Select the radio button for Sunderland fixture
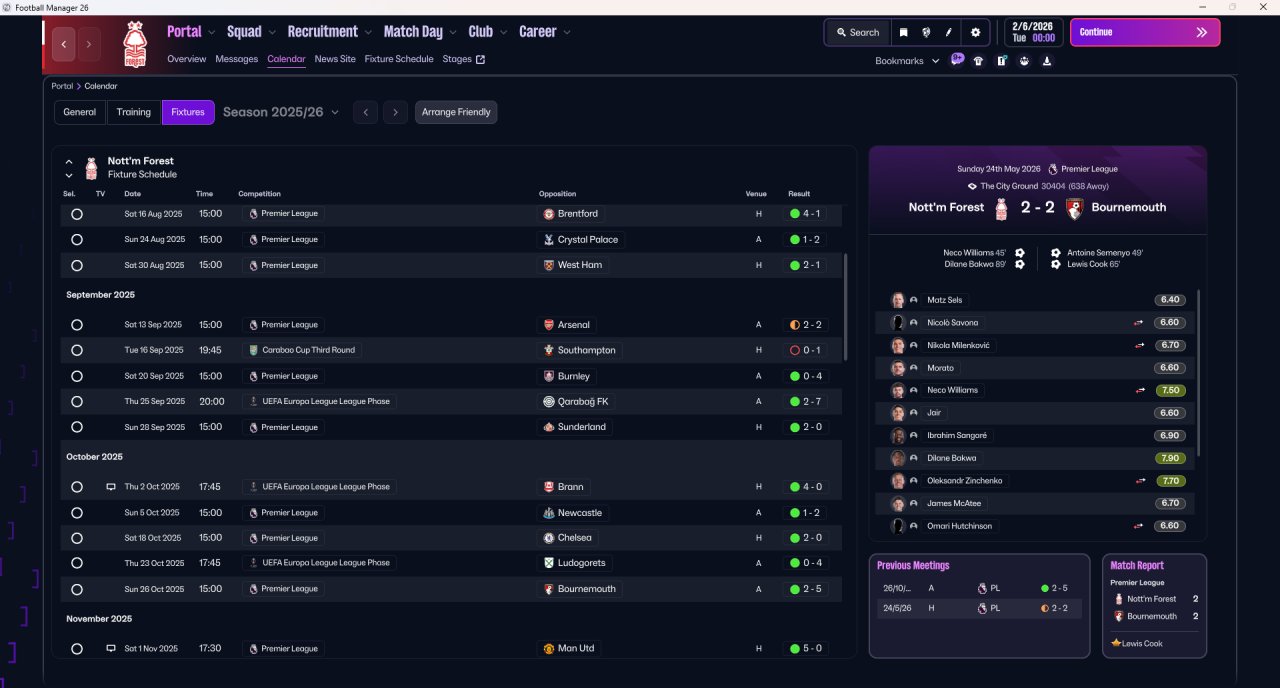1280x688 pixels. [x=77, y=428]
